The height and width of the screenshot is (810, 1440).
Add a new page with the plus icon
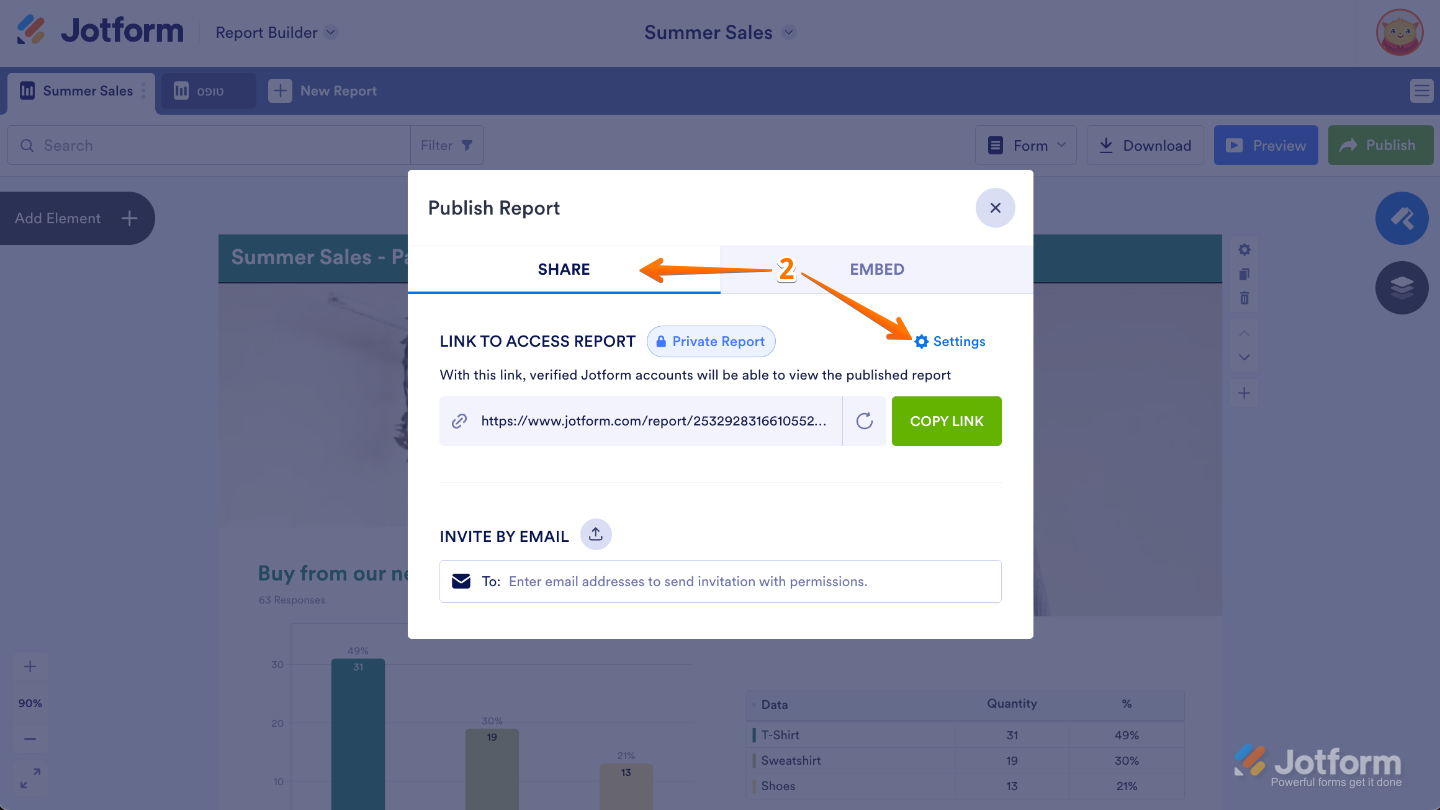coord(1243,392)
